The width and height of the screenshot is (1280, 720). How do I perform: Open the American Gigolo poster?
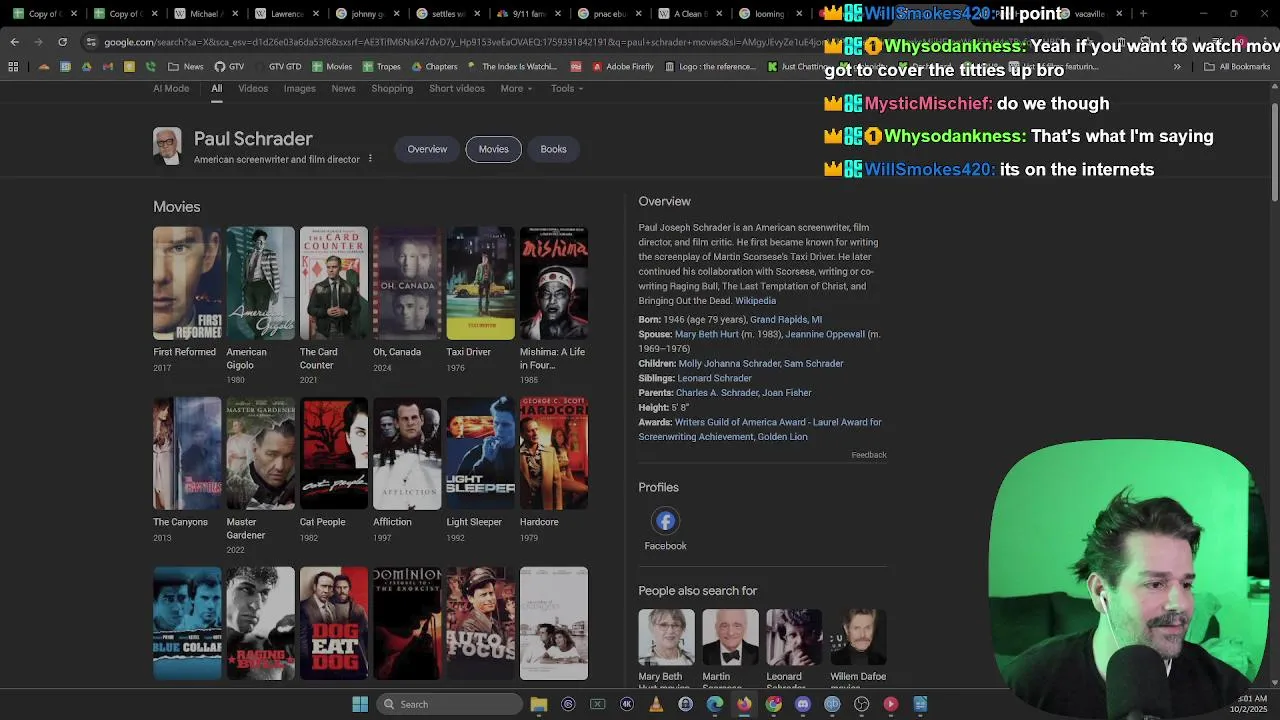coord(260,283)
